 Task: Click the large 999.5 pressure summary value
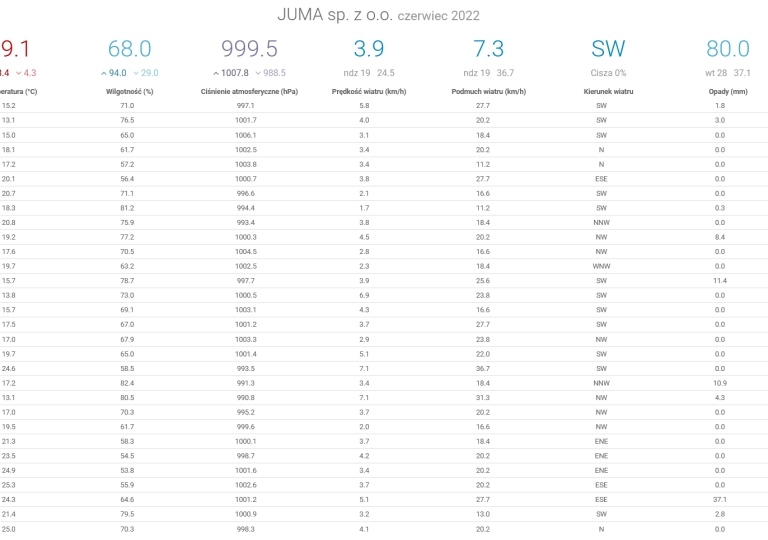pos(249,49)
